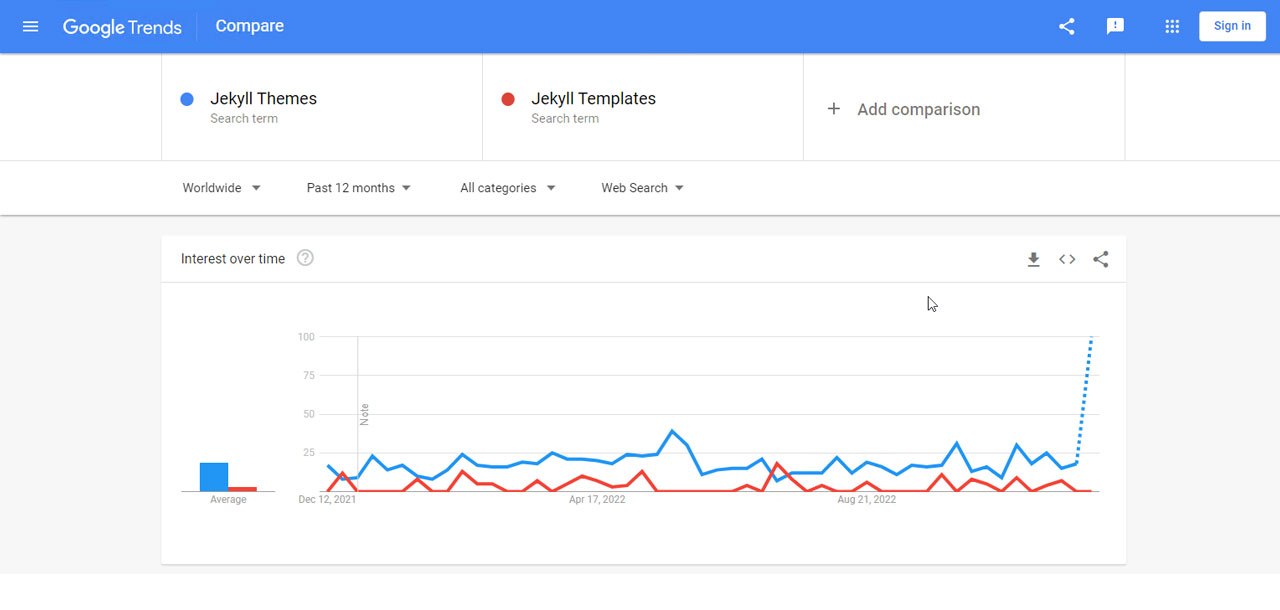Open the send feedback icon
Image resolution: width=1280 pixels, height=610 pixels.
click(x=1115, y=26)
